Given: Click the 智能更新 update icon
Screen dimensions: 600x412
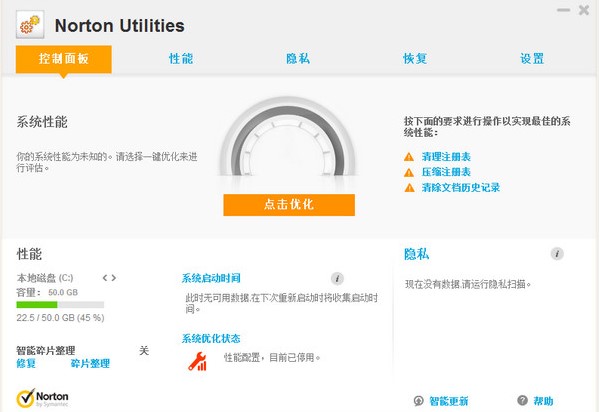Looking at the screenshot, I should click(x=419, y=401).
